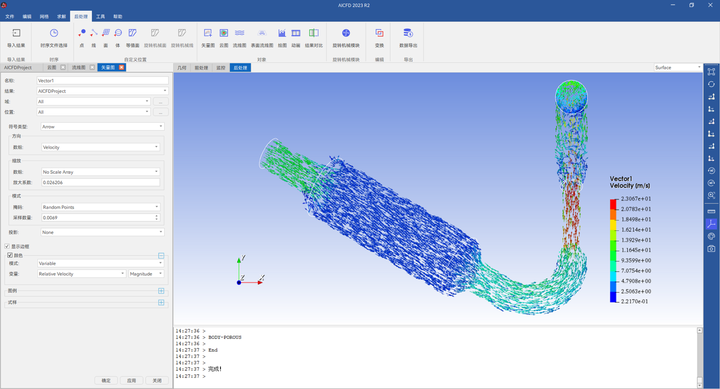Open the Relative Velocity variable dropdown

(81, 274)
